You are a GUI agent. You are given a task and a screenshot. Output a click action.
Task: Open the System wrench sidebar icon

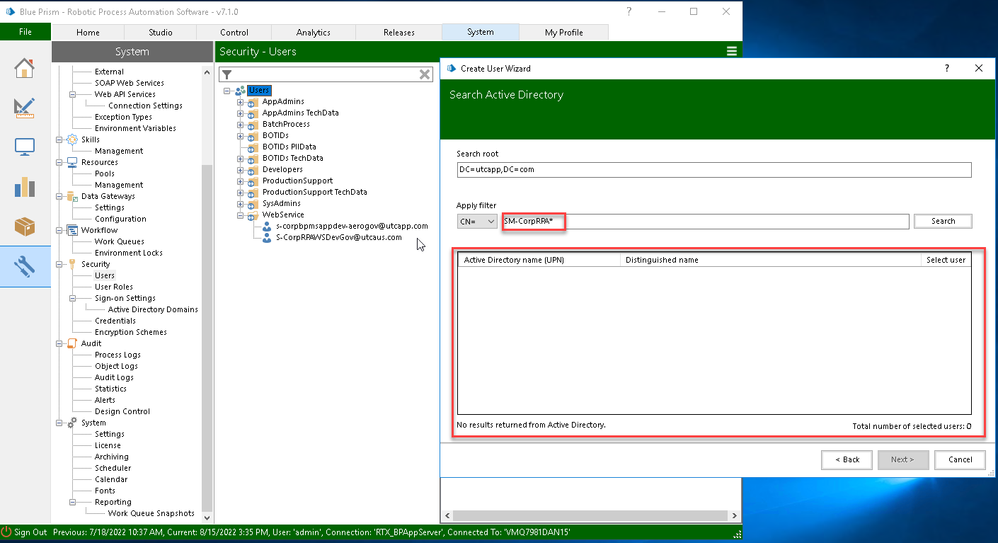[x=24, y=267]
